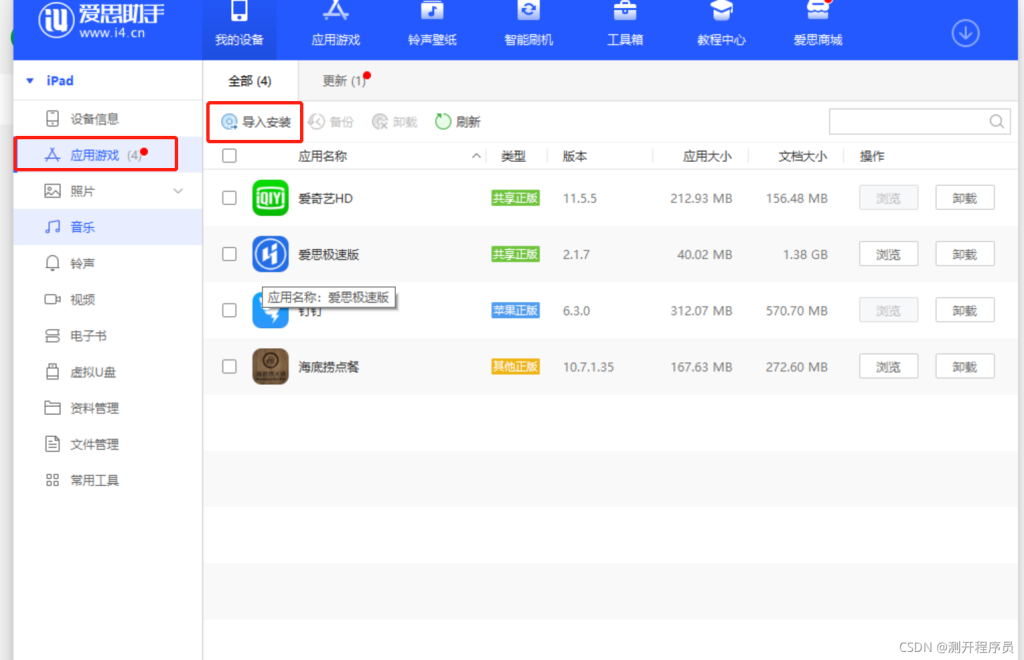Image resolution: width=1024 pixels, height=660 pixels.
Task: Switch to the 更新 (1) tab
Action: pyautogui.click(x=344, y=81)
